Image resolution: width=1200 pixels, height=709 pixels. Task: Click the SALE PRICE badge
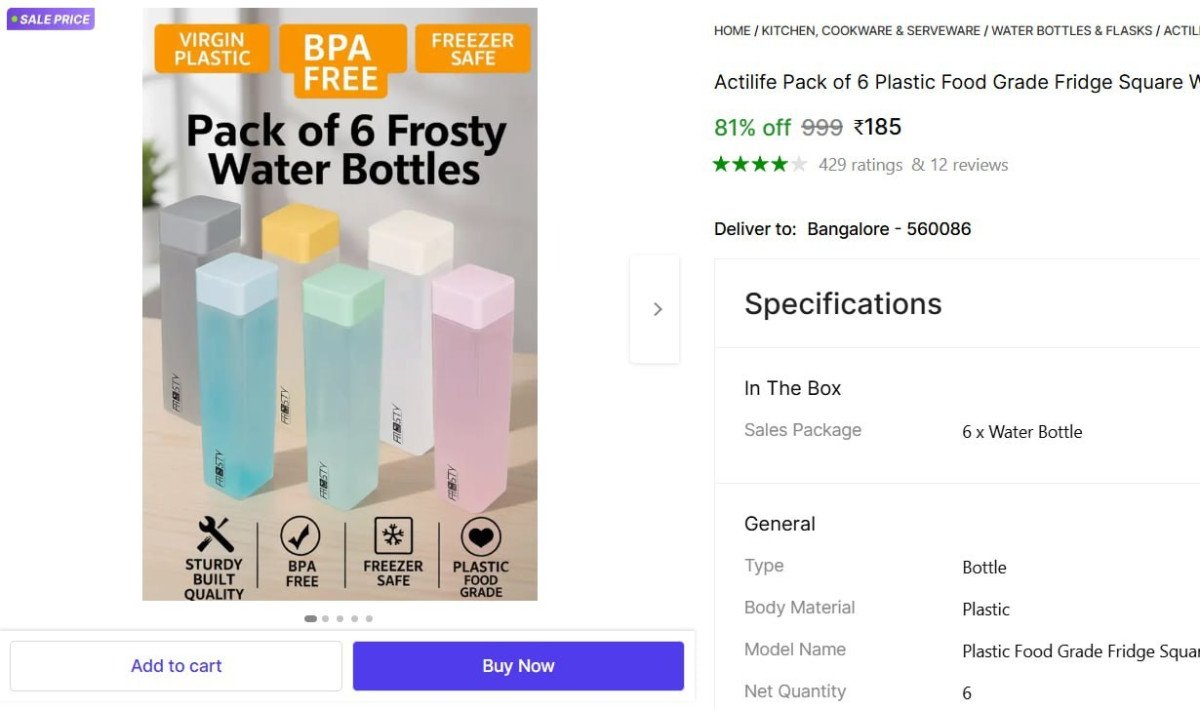click(50, 18)
